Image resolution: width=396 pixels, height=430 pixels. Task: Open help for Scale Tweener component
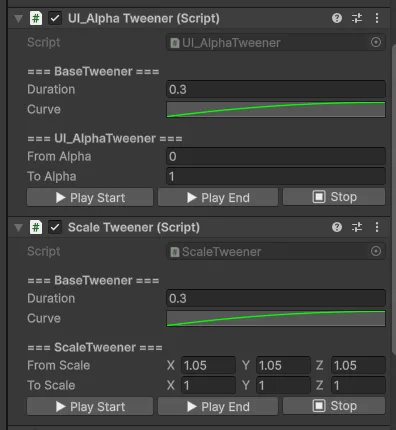click(x=337, y=227)
